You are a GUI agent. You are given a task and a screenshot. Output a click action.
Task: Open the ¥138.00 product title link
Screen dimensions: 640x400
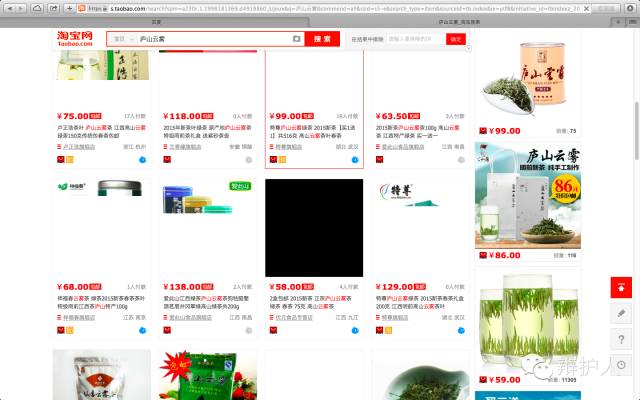[x=207, y=302]
